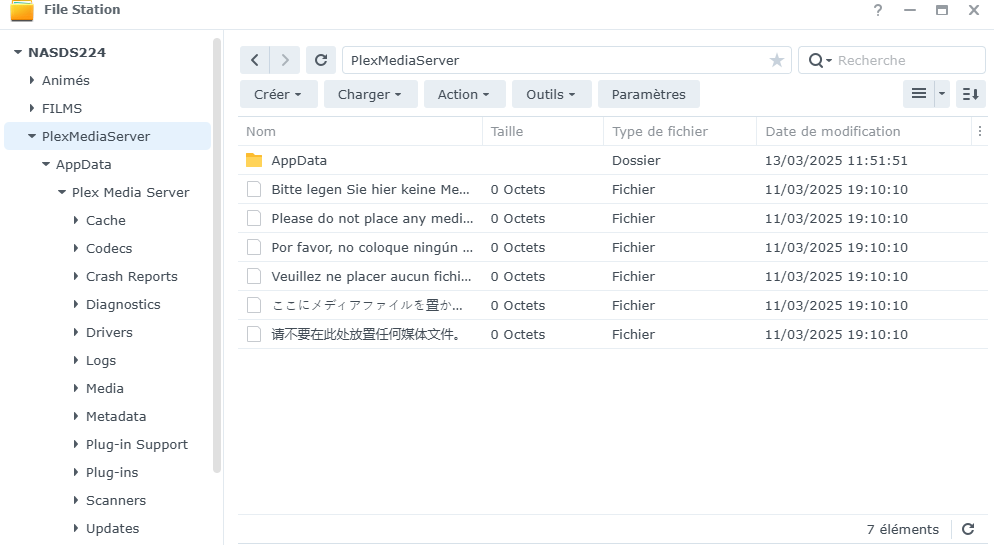994x545 pixels.
Task: Expand the FILMS shared folder
Action: pos(32,108)
